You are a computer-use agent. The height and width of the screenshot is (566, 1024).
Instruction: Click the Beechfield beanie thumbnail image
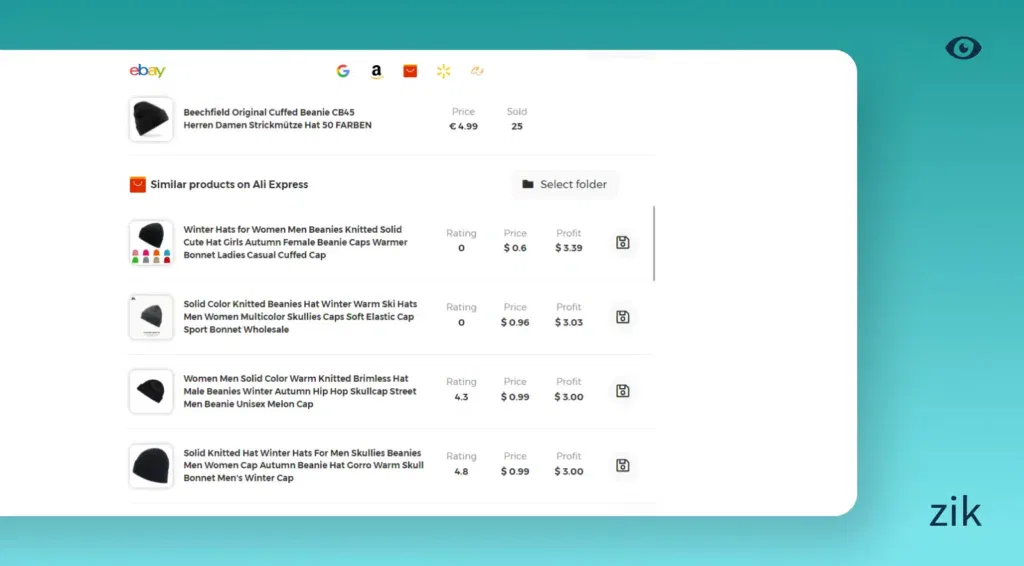click(151, 119)
